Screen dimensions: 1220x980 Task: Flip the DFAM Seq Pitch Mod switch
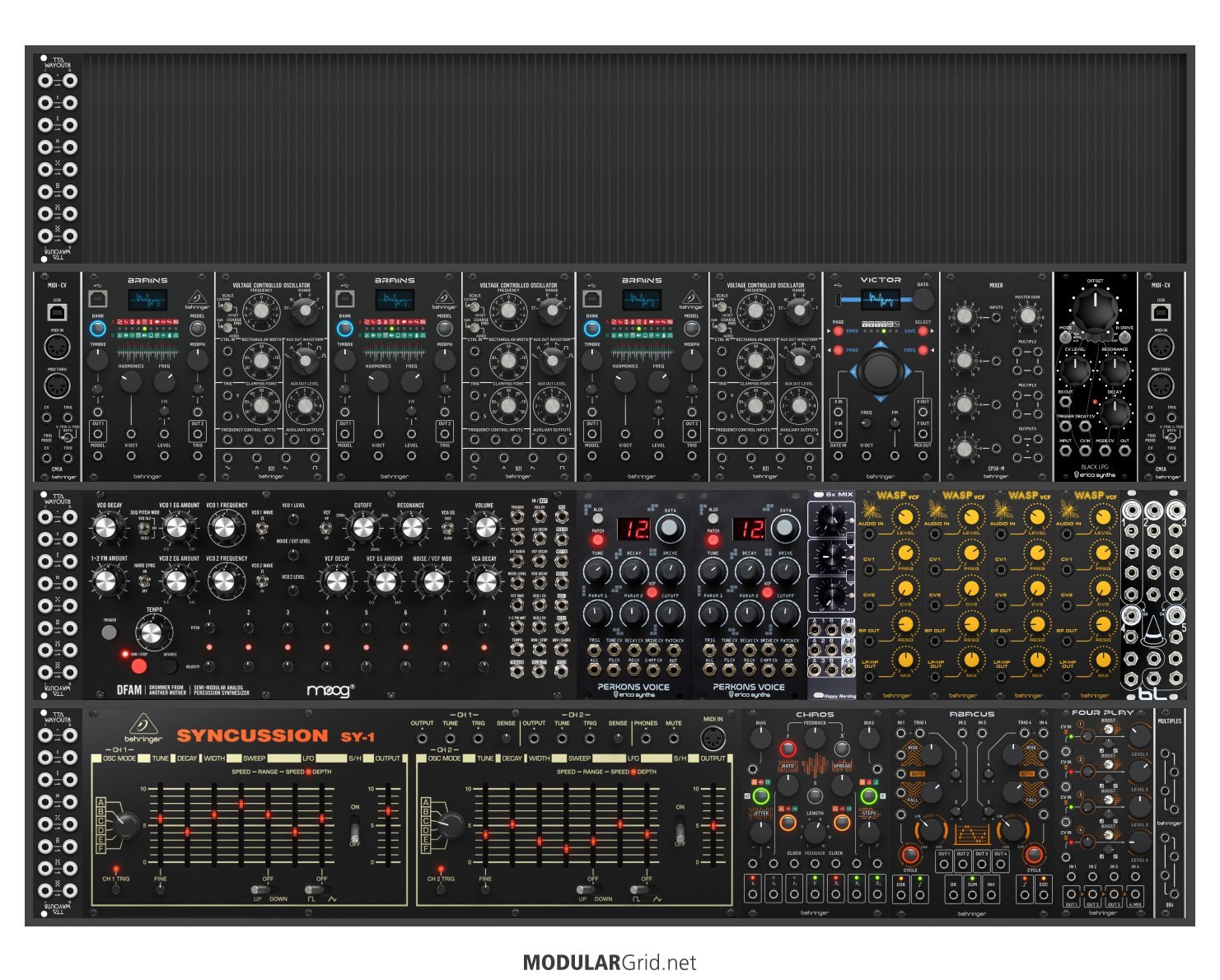(145, 530)
